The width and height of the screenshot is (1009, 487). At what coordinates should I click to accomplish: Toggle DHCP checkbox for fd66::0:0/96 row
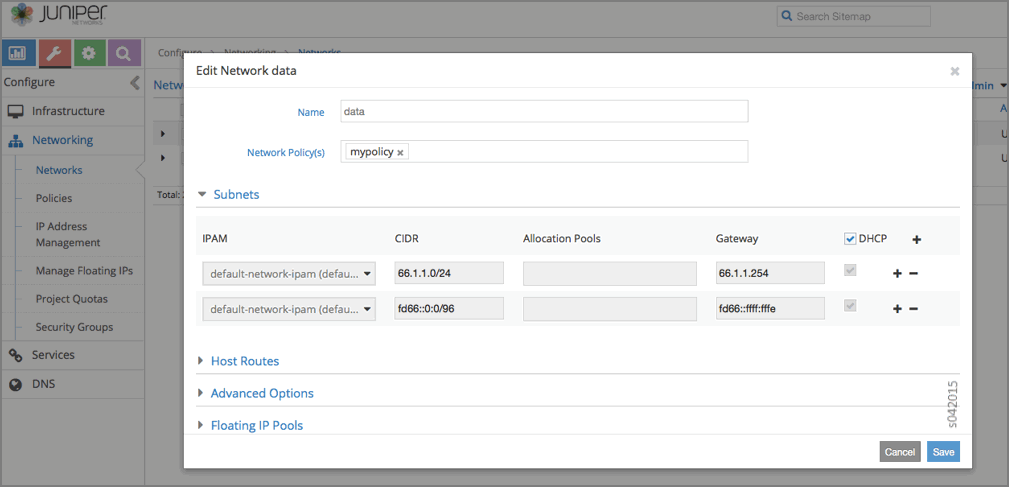[x=850, y=306]
